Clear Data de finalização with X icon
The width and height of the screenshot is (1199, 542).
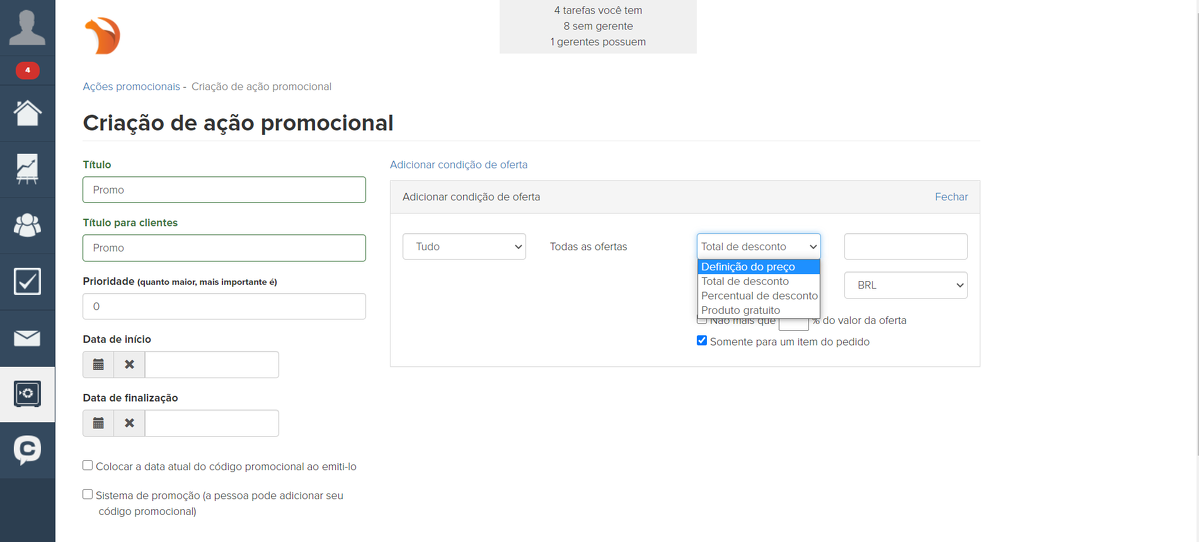pyautogui.click(x=129, y=423)
